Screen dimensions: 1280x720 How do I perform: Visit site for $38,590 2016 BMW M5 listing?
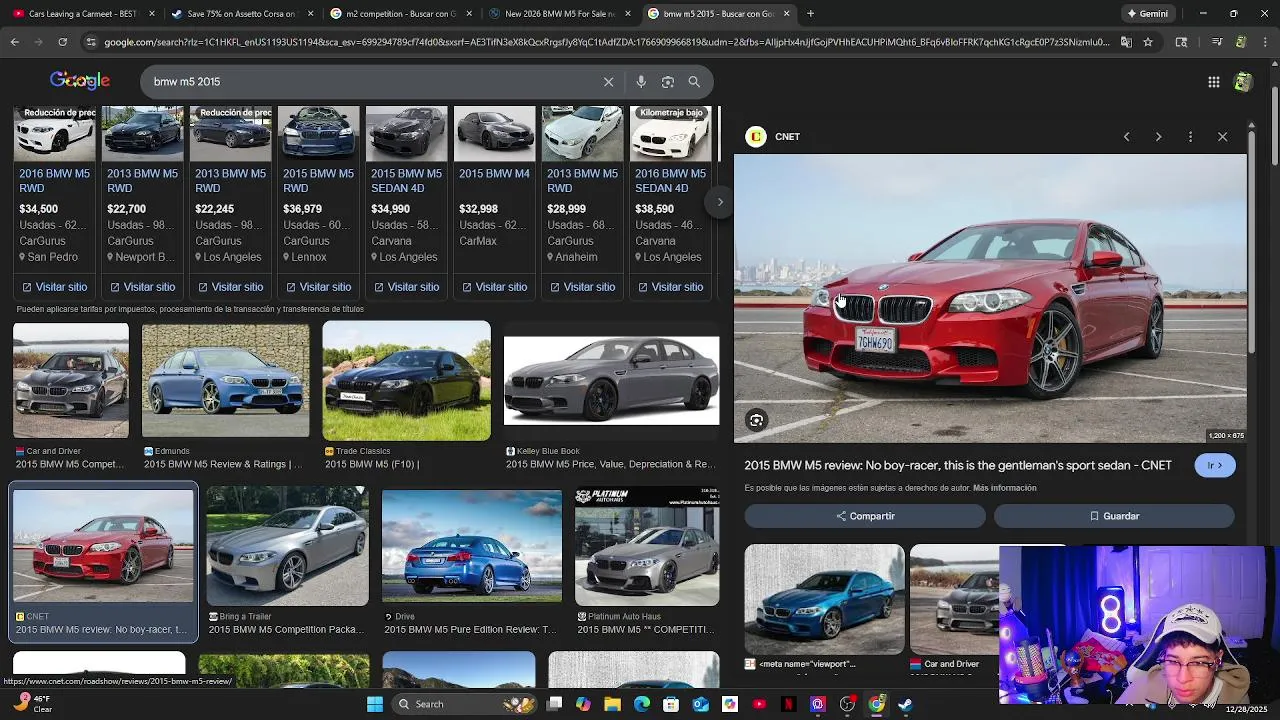tap(671, 287)
